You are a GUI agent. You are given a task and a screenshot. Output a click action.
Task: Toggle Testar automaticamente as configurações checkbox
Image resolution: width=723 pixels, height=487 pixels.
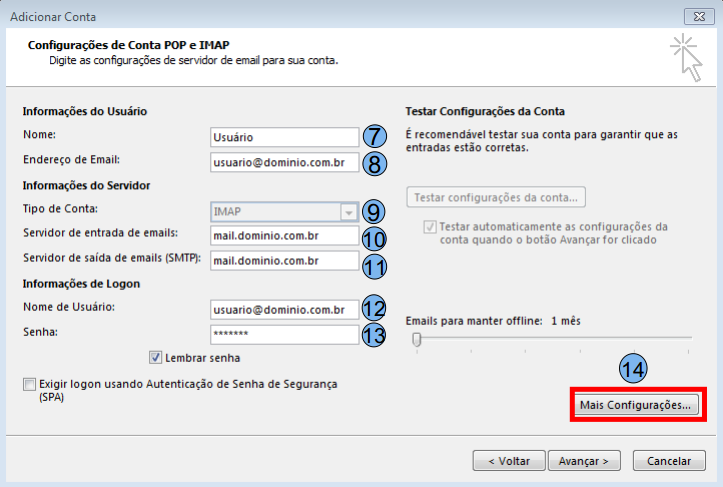point(432,227)
